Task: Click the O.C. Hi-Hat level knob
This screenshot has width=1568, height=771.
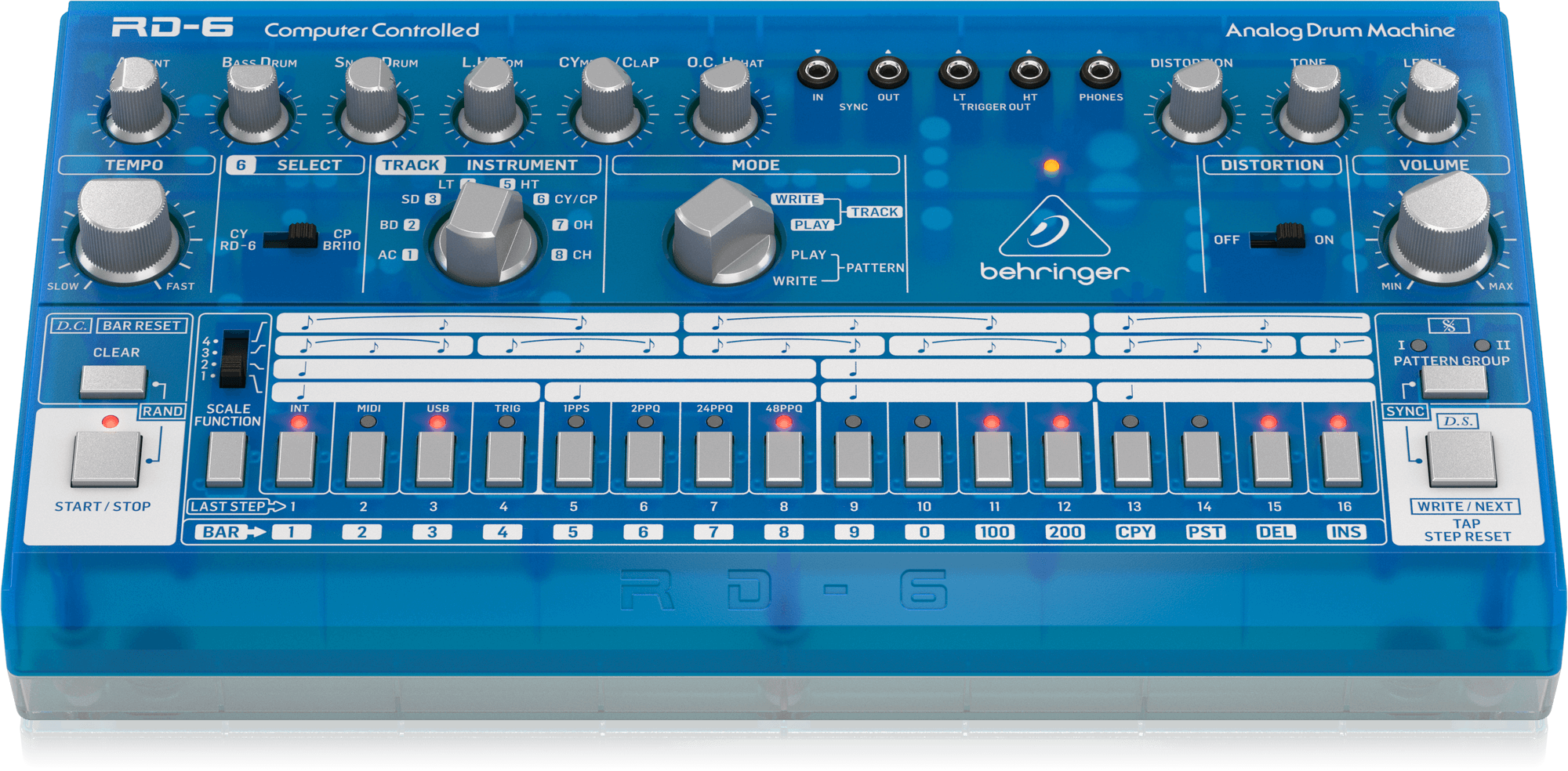Action: tap(724, 103)
